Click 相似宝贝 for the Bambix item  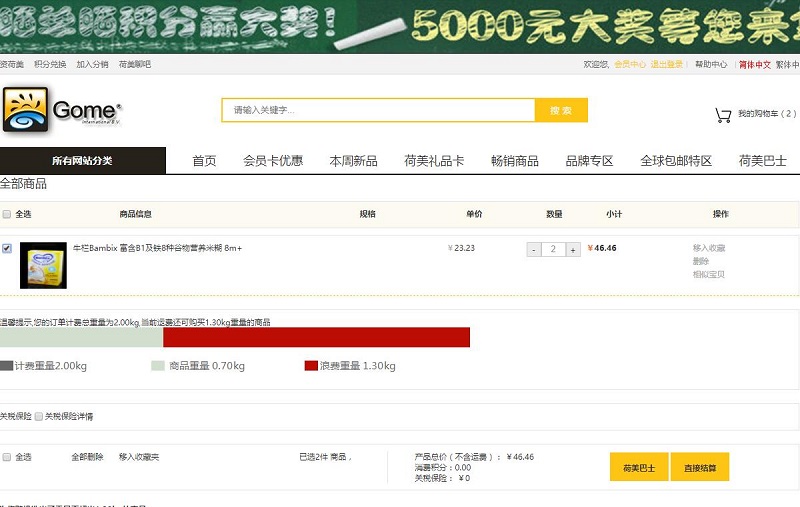(709, 274)
